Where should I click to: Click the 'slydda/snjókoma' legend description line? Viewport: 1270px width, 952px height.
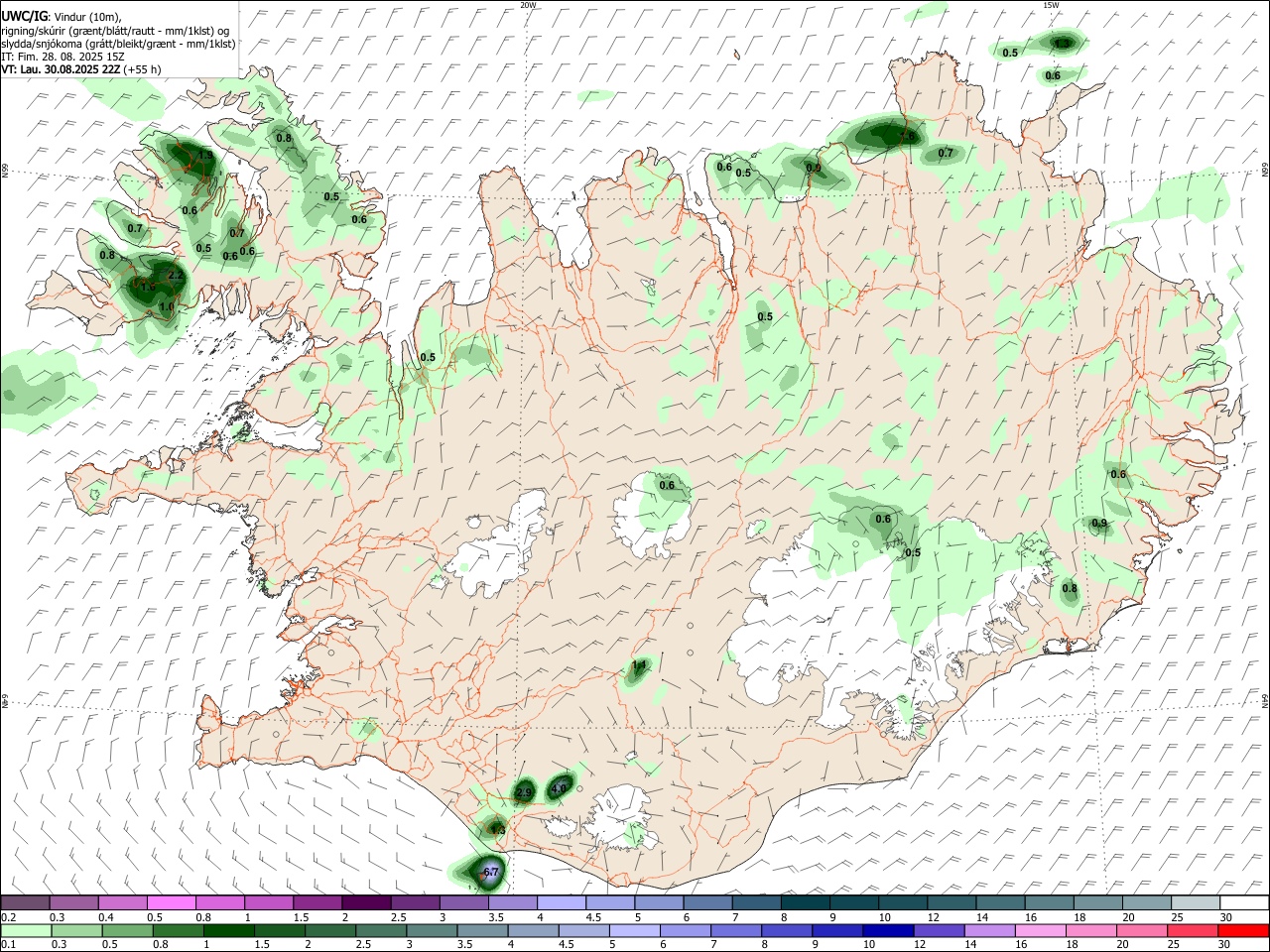coord(118,44)
